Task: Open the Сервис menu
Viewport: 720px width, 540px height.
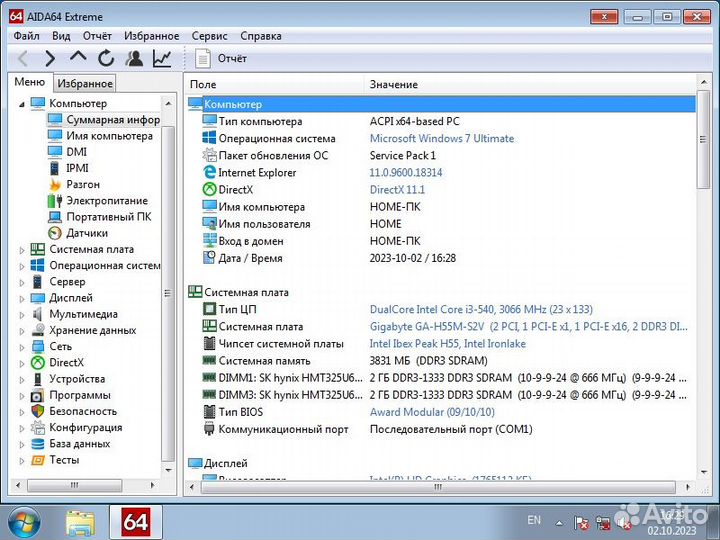Action: (x=209, y=36)
